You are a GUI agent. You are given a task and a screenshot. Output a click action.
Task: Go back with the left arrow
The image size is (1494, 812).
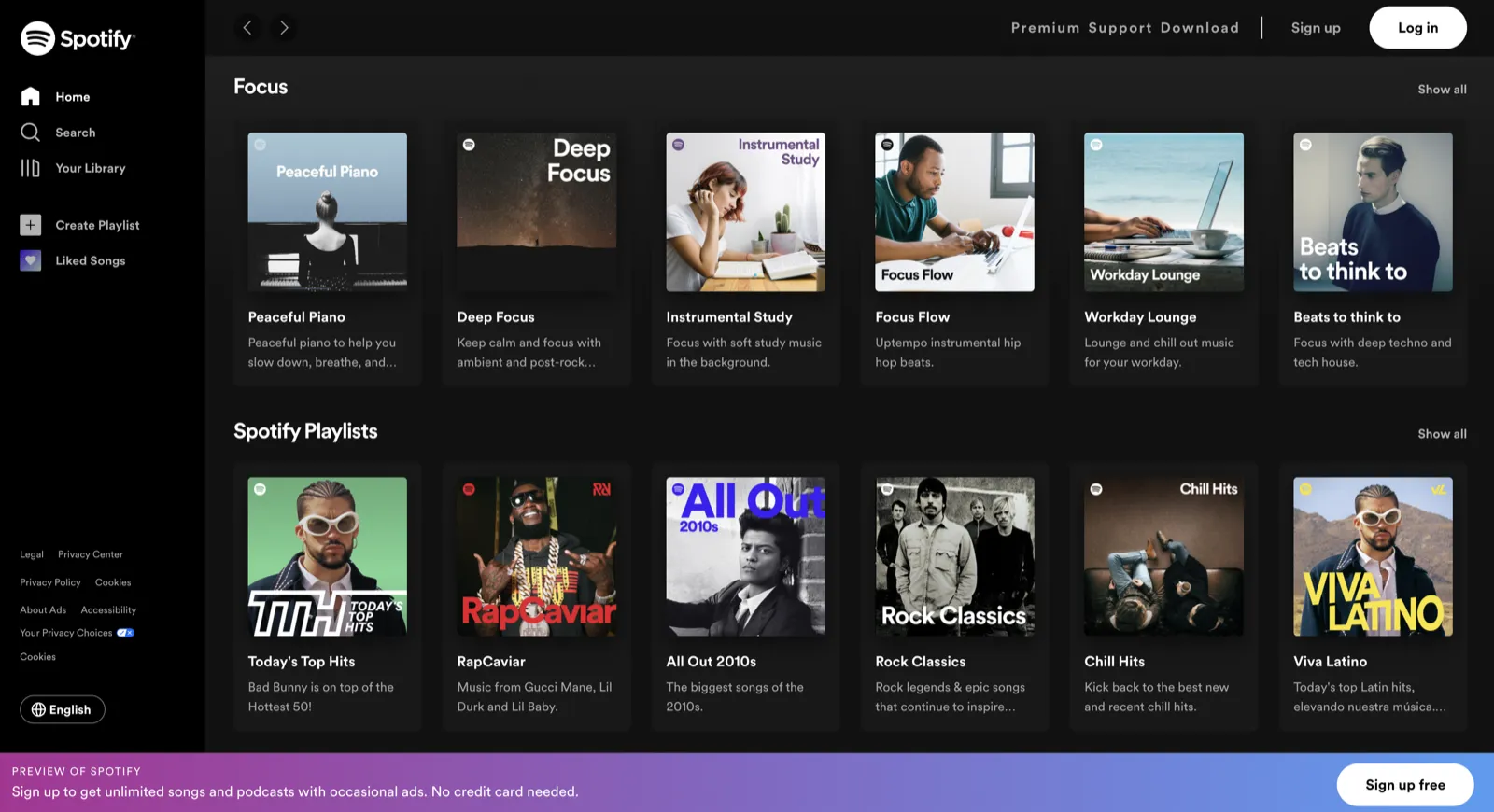pyautogui.click(x=247, y=28)
